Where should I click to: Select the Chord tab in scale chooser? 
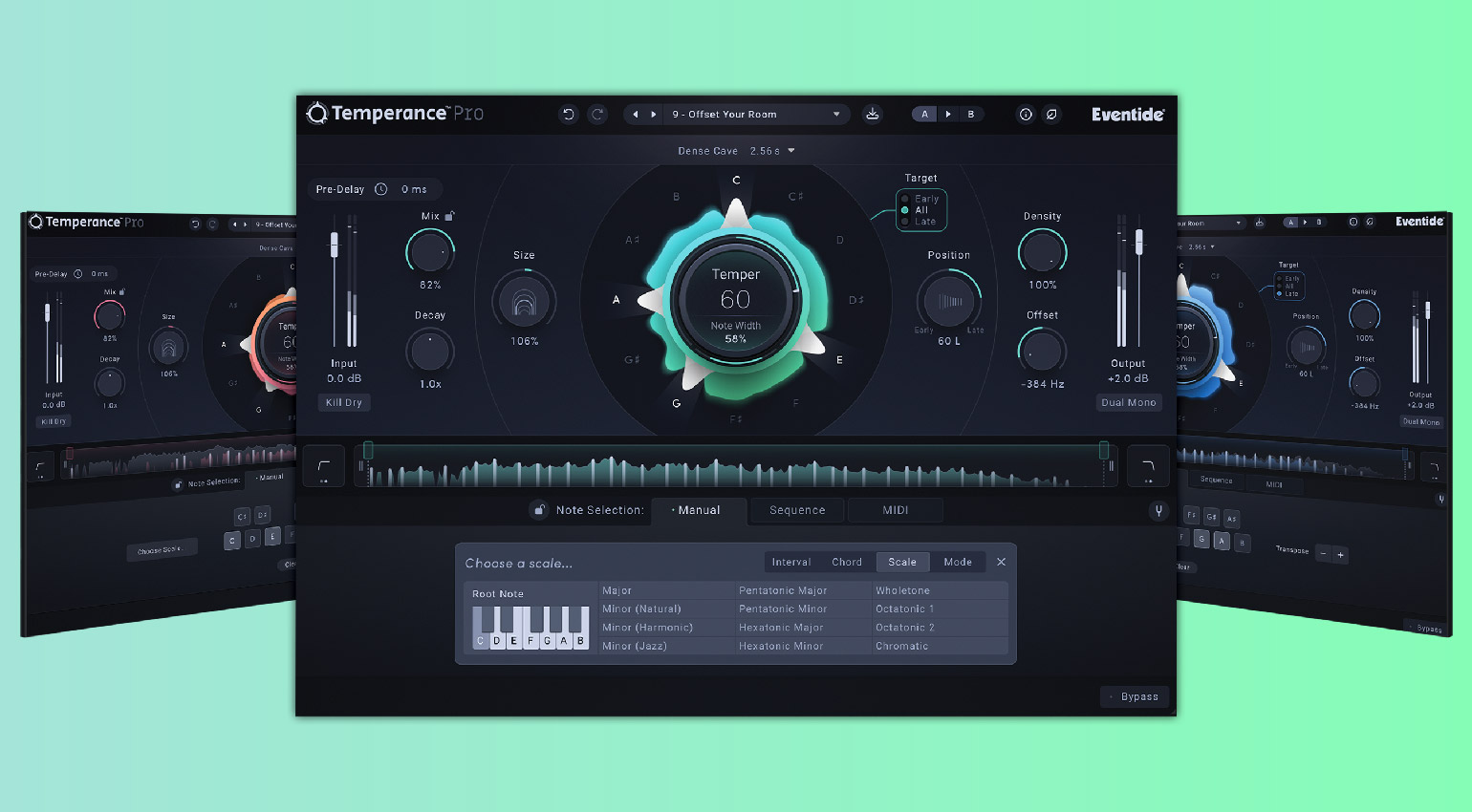(x=846, y=563)
